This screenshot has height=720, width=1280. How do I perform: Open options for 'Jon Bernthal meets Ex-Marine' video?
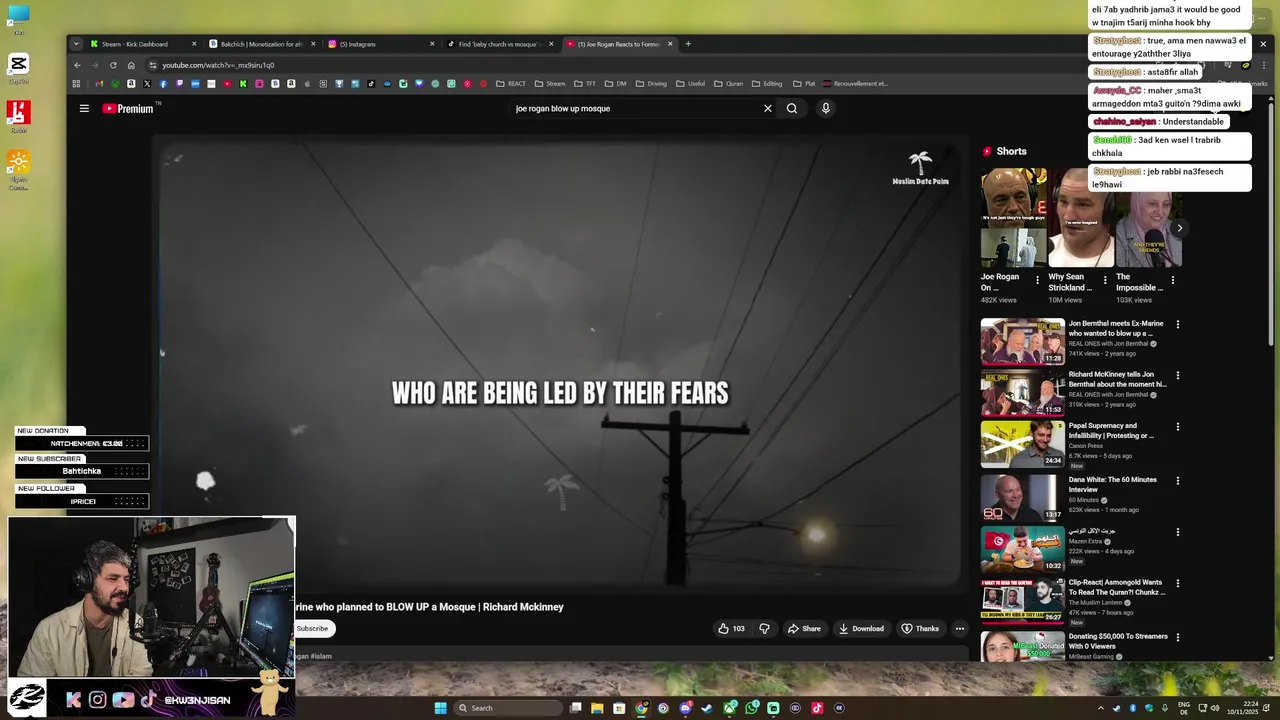point(1177,324)
